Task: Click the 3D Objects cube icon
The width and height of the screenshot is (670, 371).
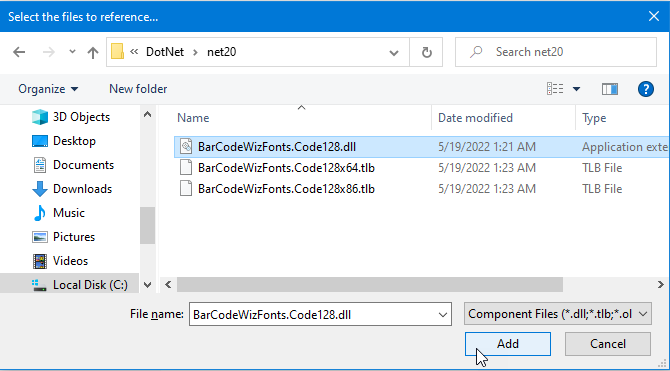Action: [40, 117]
